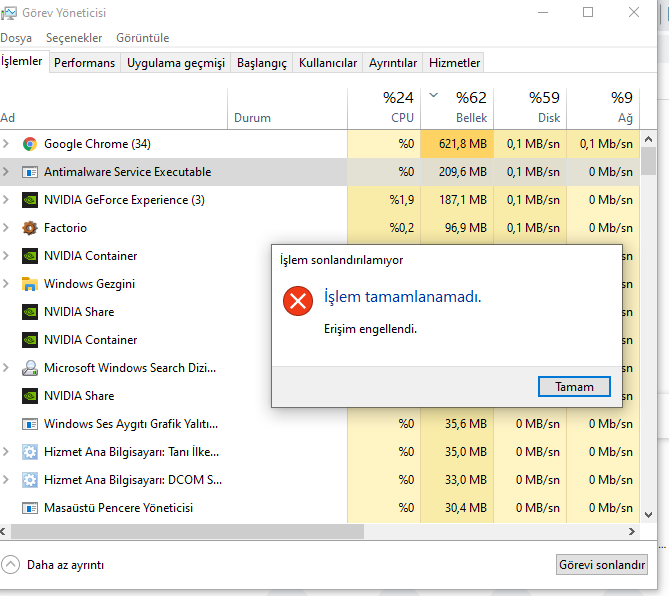Switch to the Performans tab
The height and width of the screenshot is (596, 669).
pyautogui.click(x=84, y=63)
